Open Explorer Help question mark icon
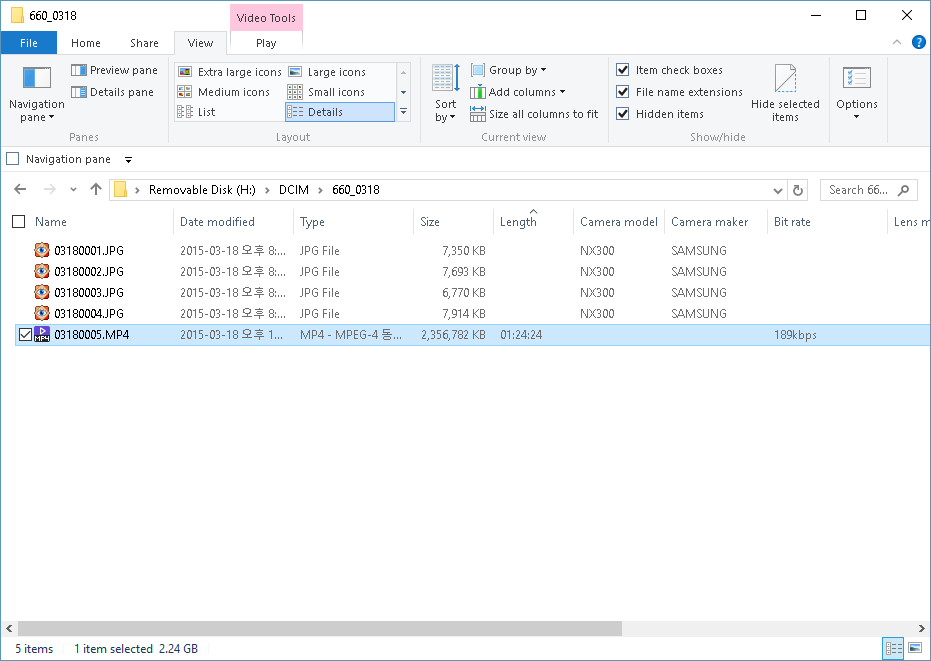The width and height of the screenshot is (931, 661). pyautogui.click(x=918, y=43)
